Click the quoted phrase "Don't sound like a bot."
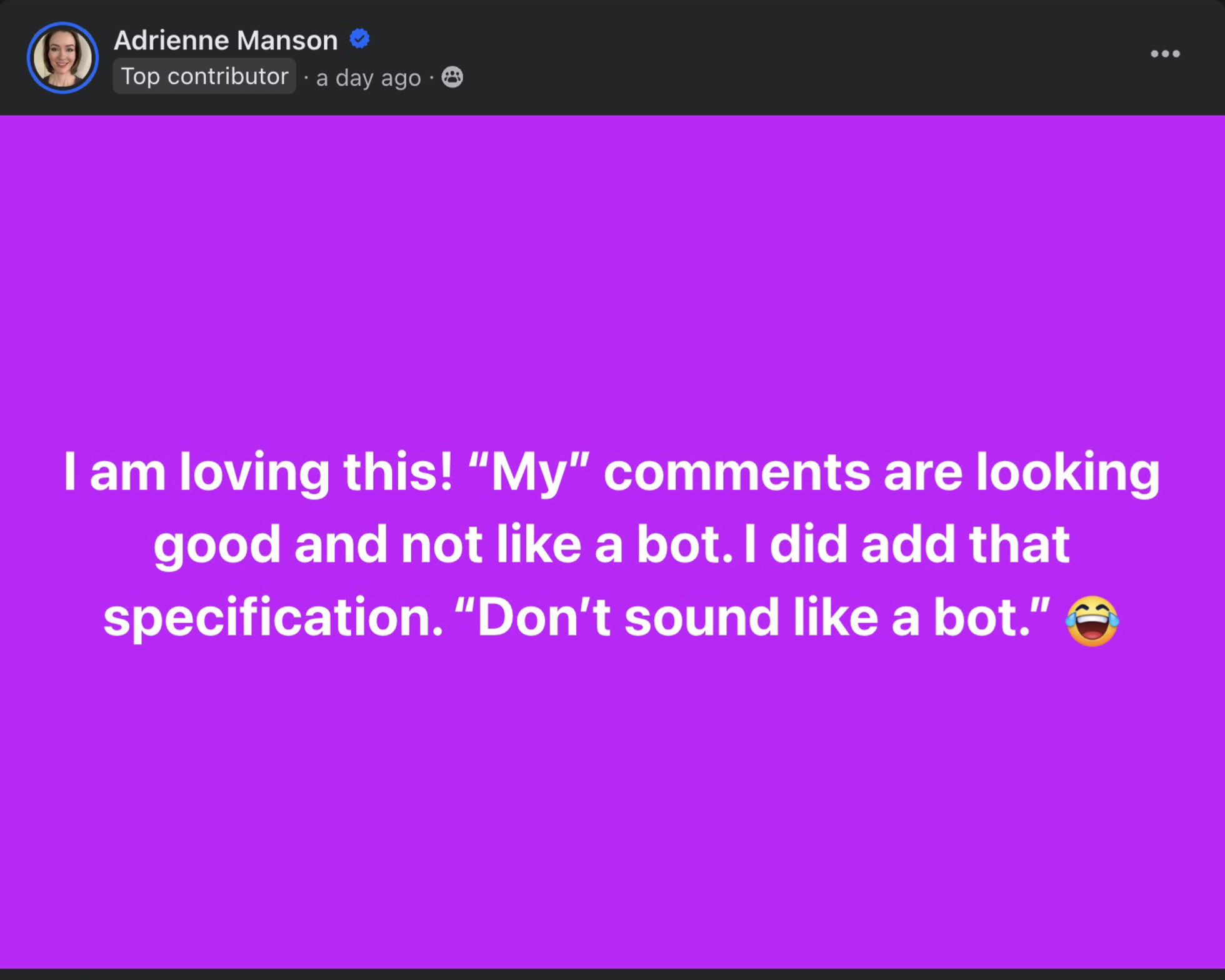 [x=752, y=618]
